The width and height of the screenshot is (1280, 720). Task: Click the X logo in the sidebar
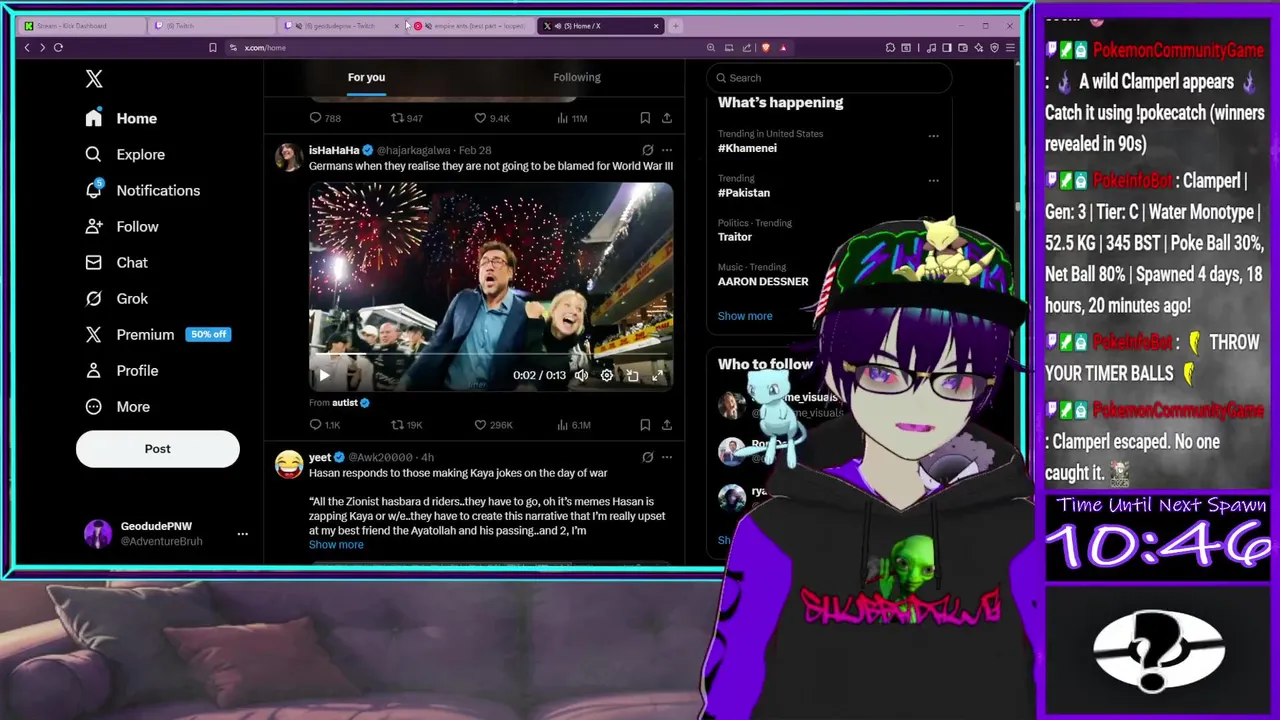point(94,79)
